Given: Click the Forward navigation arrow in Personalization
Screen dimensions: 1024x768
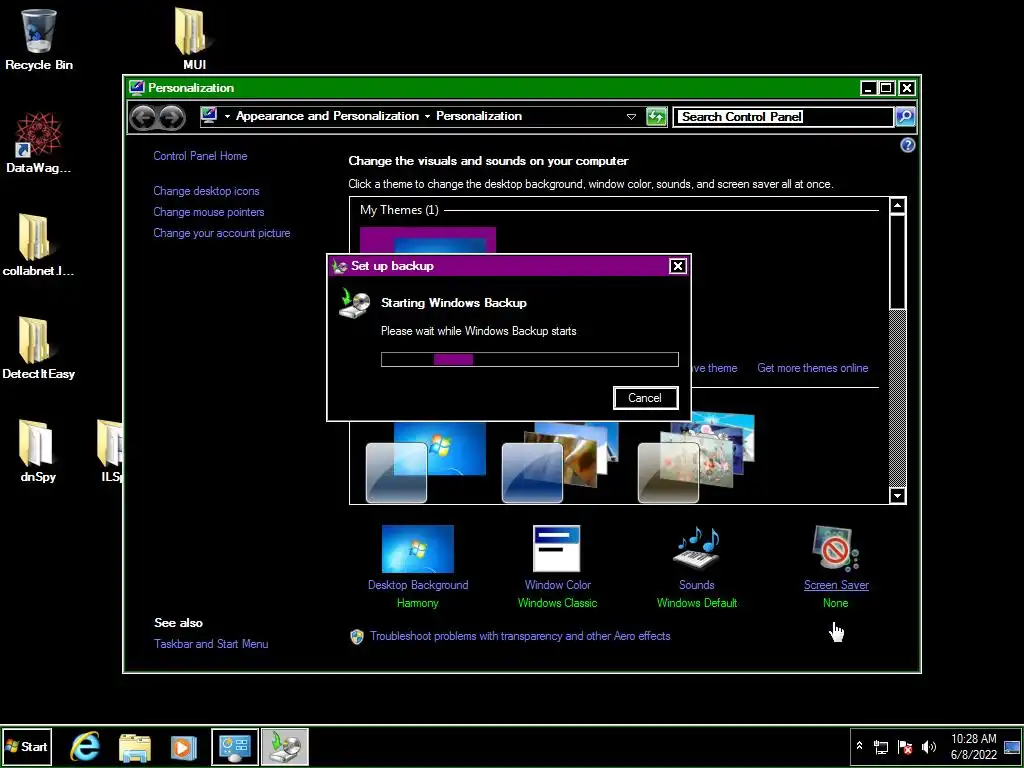Looking at the screenshot, I should pyautogui.click(x=172, y=118).
